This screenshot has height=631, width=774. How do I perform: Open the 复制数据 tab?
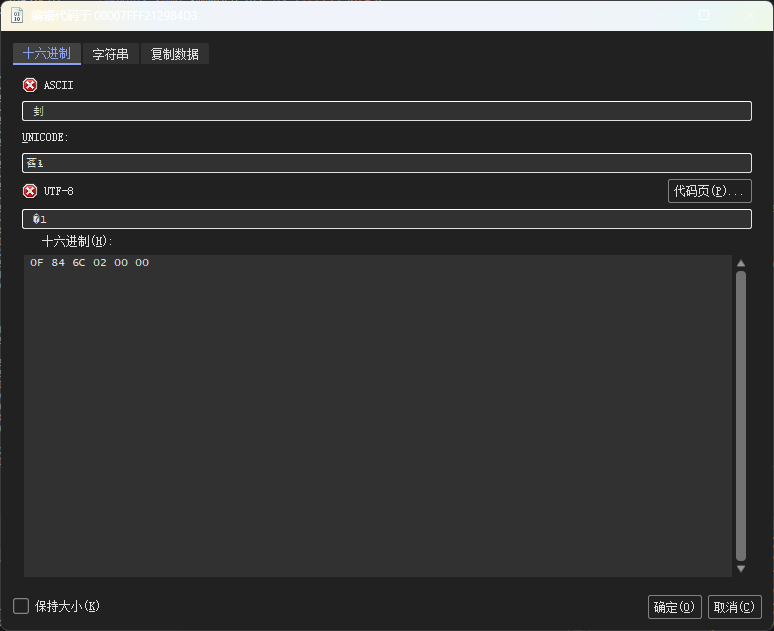point(175,54)
